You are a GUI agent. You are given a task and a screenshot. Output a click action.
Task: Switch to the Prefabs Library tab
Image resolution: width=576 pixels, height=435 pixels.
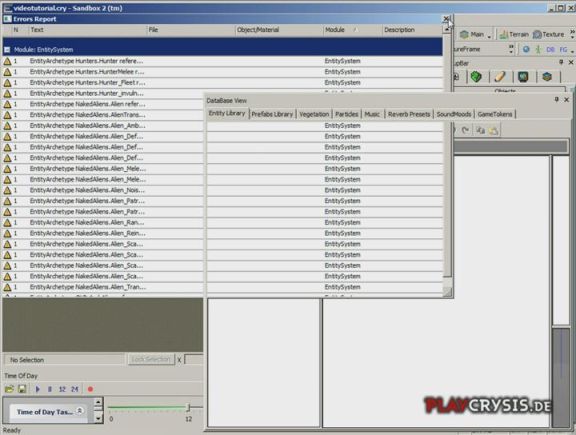pos(272,114)
